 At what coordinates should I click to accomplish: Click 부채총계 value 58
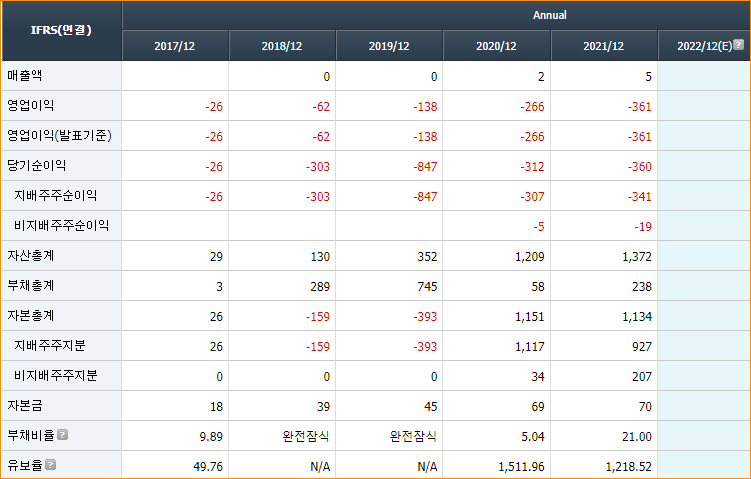tap(538, 286)
